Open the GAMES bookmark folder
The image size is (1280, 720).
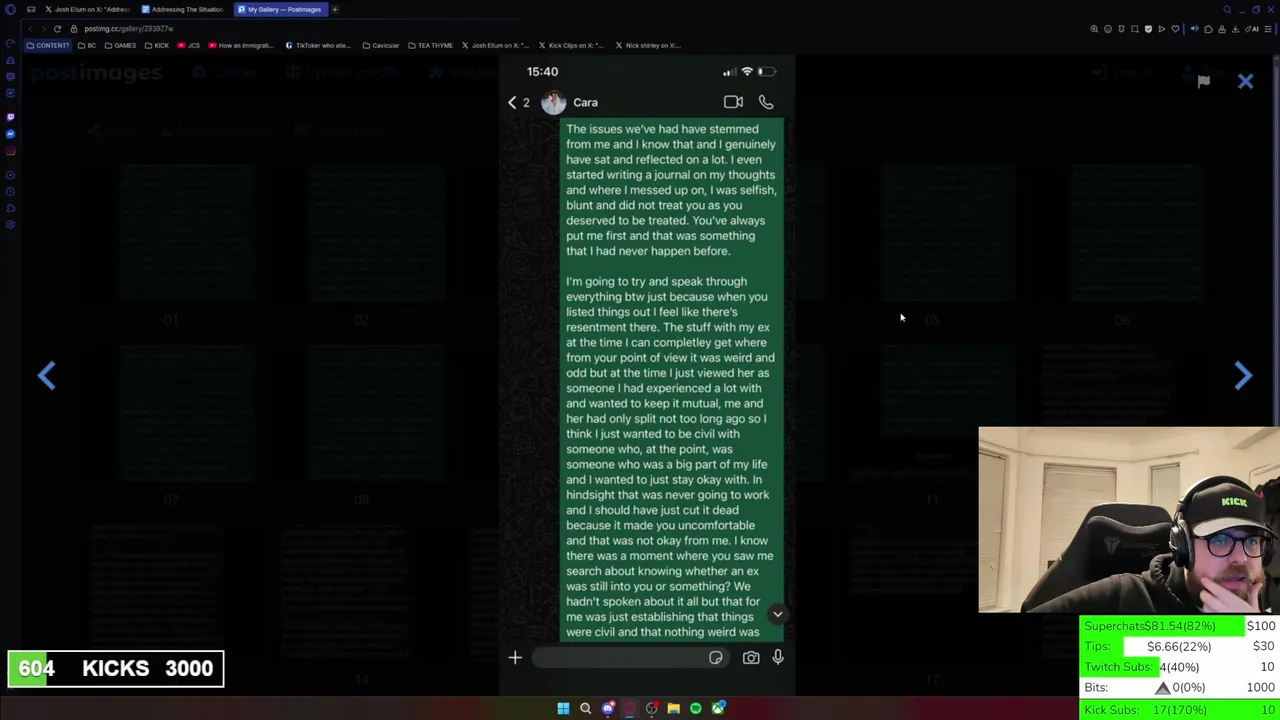tap(120, 45)
